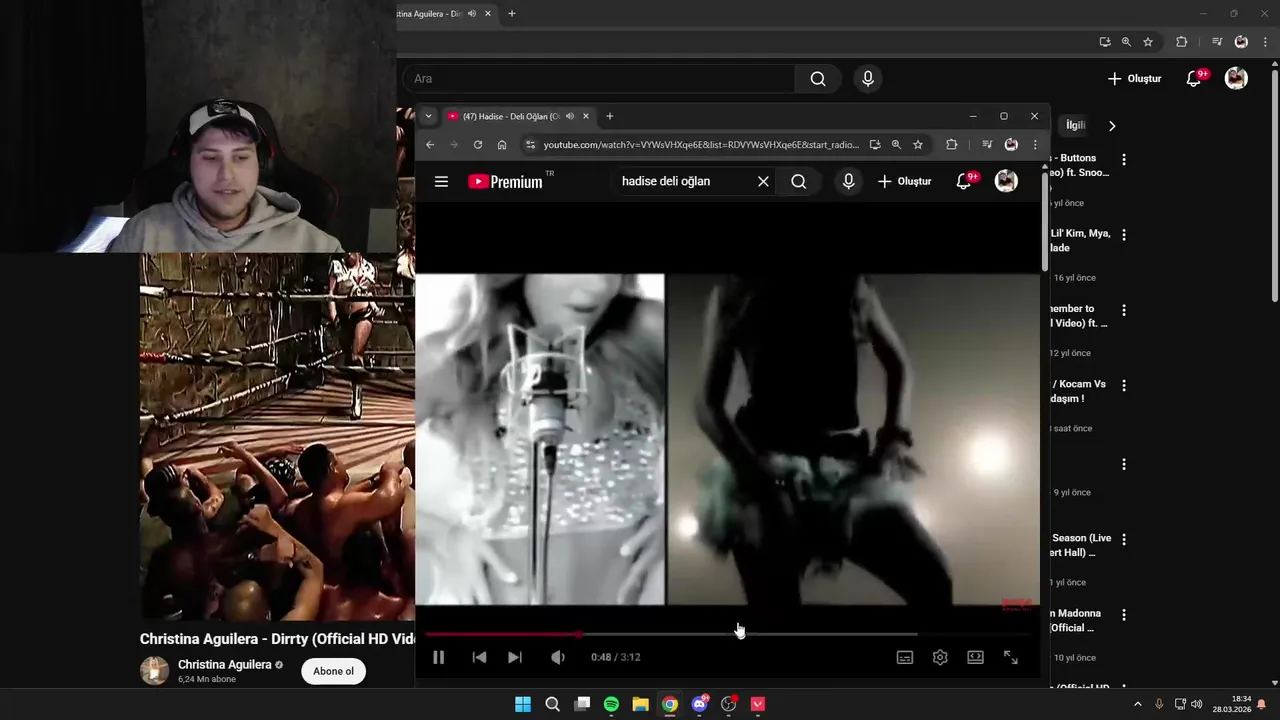Click the youtube.com/watch URL address bar
Screen dimensions: 1280x720
(700, 145)
